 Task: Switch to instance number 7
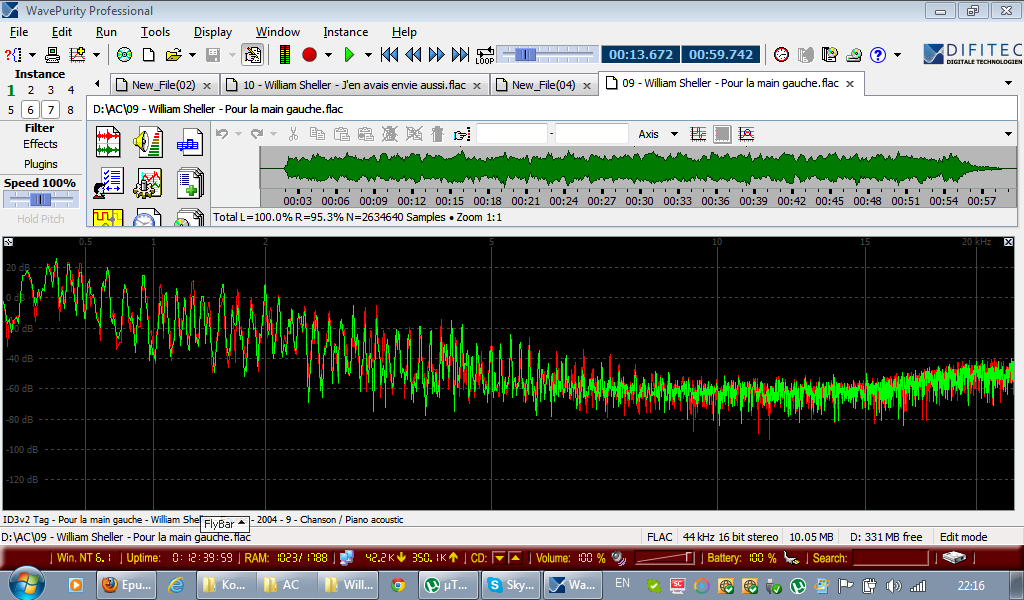[50, 110]
